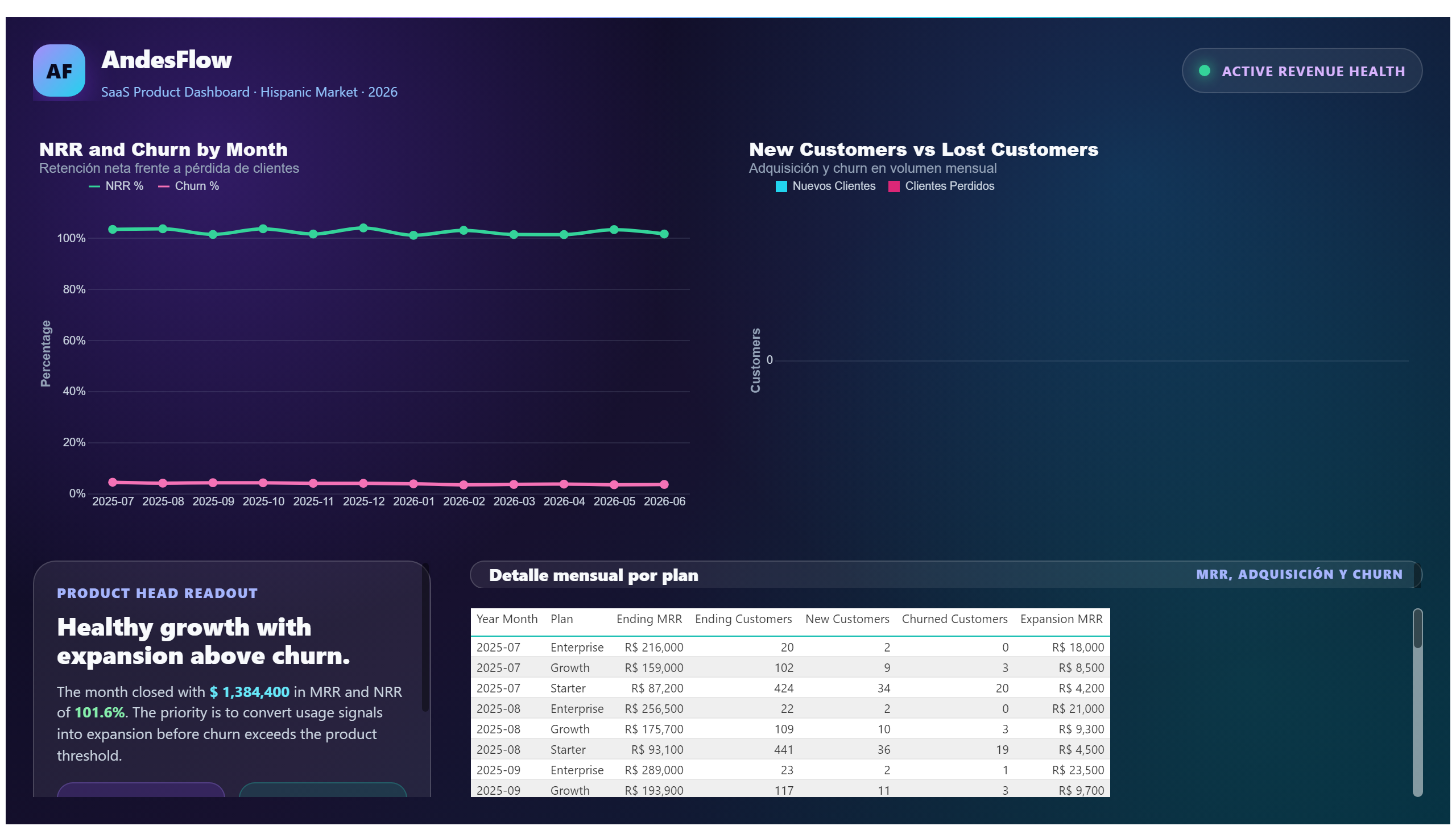Sort by the New Customers column header

847,619
